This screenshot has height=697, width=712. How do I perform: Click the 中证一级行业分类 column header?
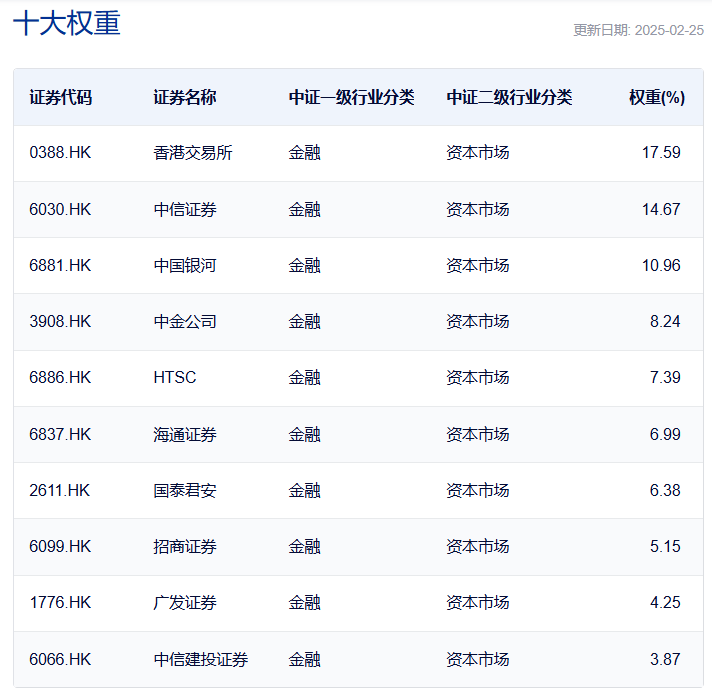(x=351, y=98)
